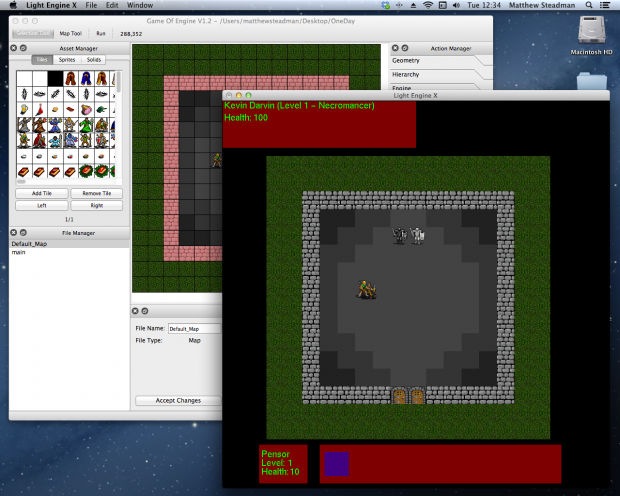Select the blue wizard with raised arms tile
The height and width of the screenshot is (496, 620).
(55, 125)
